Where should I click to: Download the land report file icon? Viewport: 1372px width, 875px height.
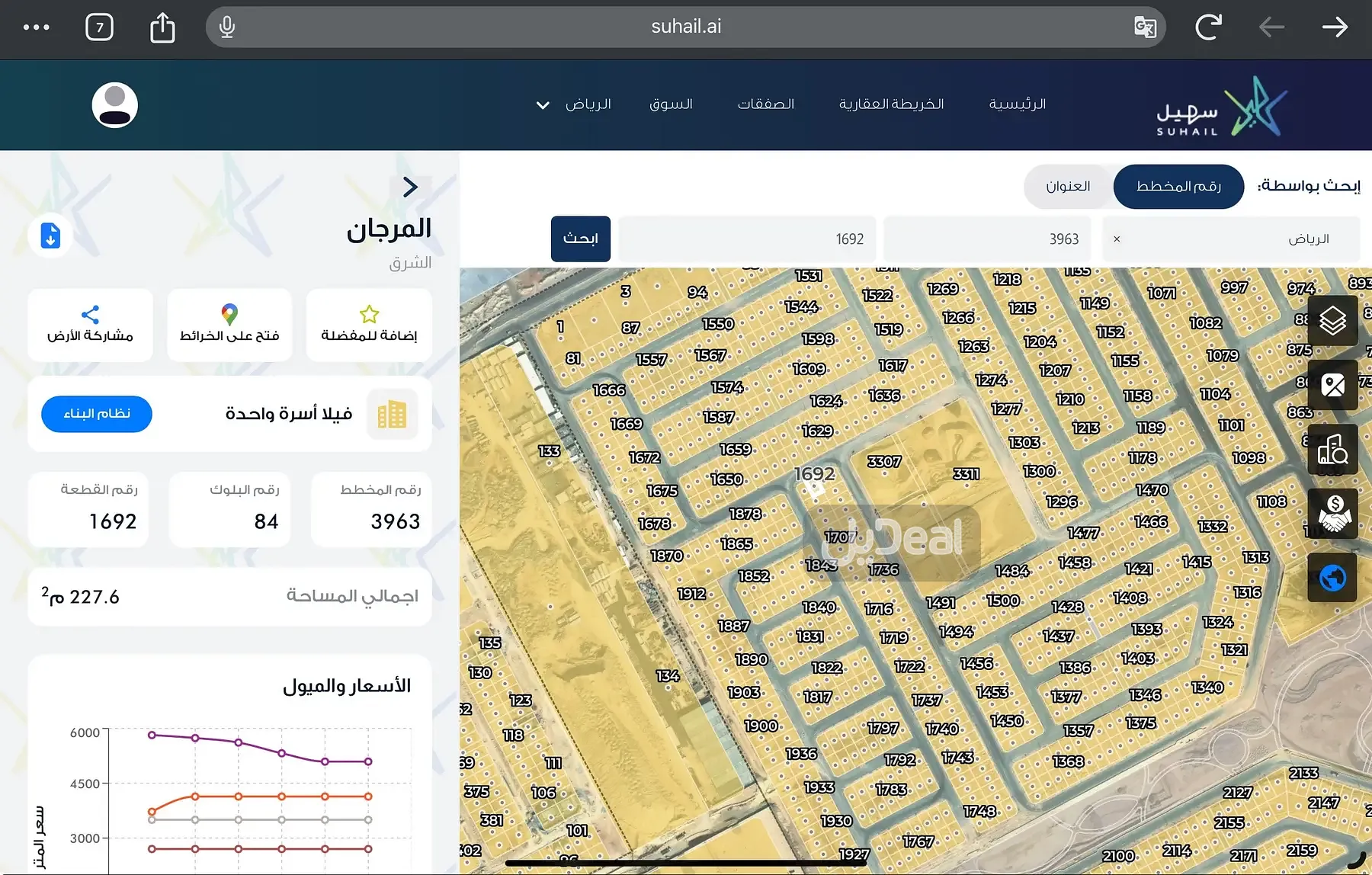click(50, 236)
